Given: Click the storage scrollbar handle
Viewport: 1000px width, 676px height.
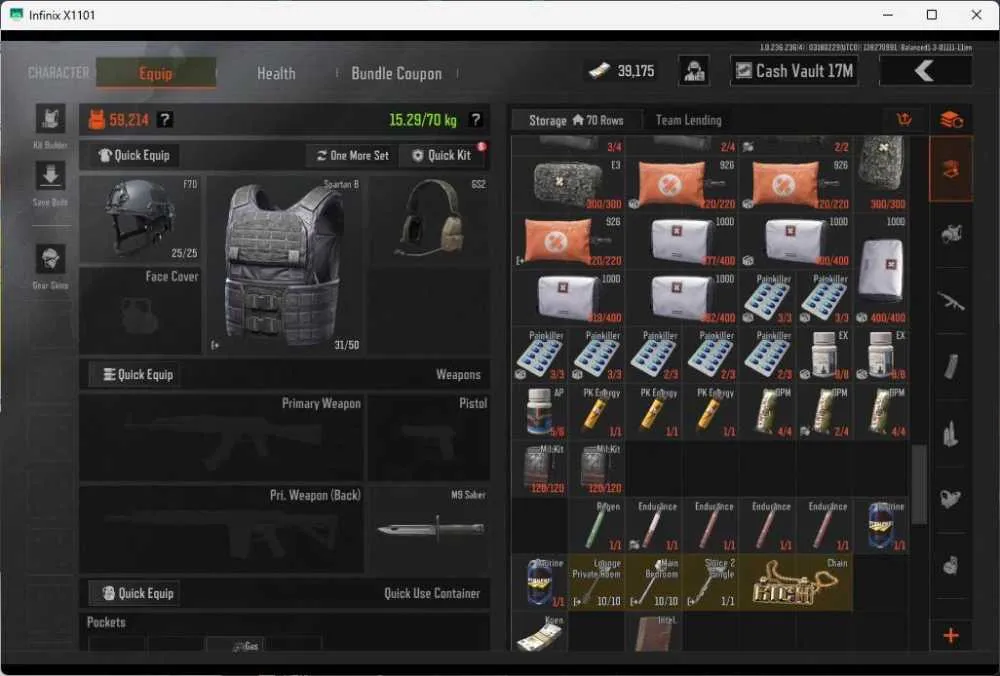Looking at the screenshot, I should tap(919, 485).
